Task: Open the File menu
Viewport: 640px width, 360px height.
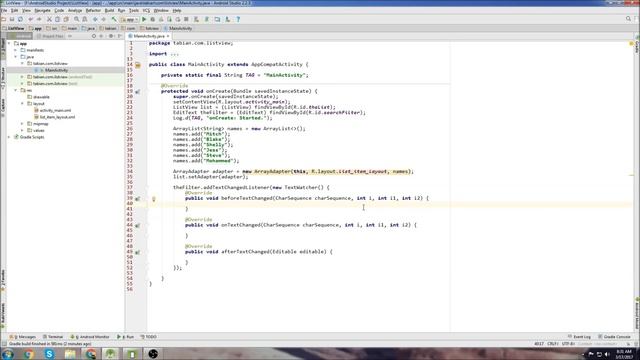Action: coord(4,11)
